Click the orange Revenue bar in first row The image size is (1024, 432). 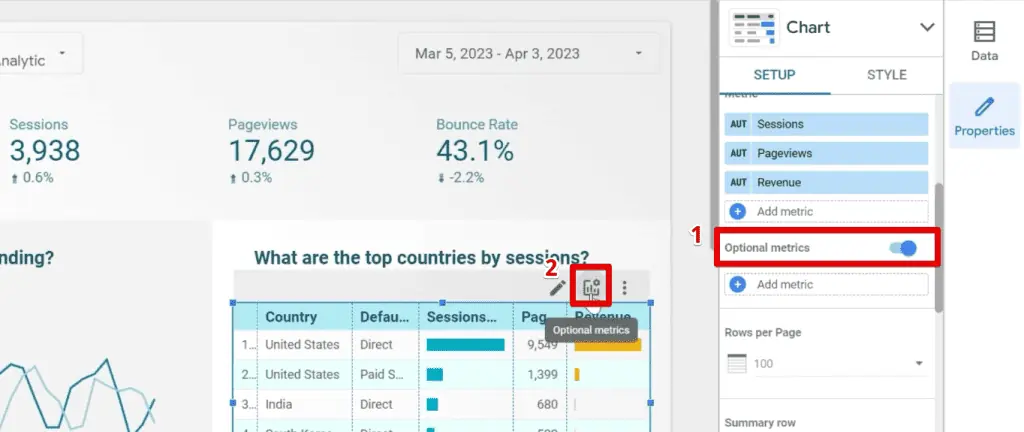608,345
